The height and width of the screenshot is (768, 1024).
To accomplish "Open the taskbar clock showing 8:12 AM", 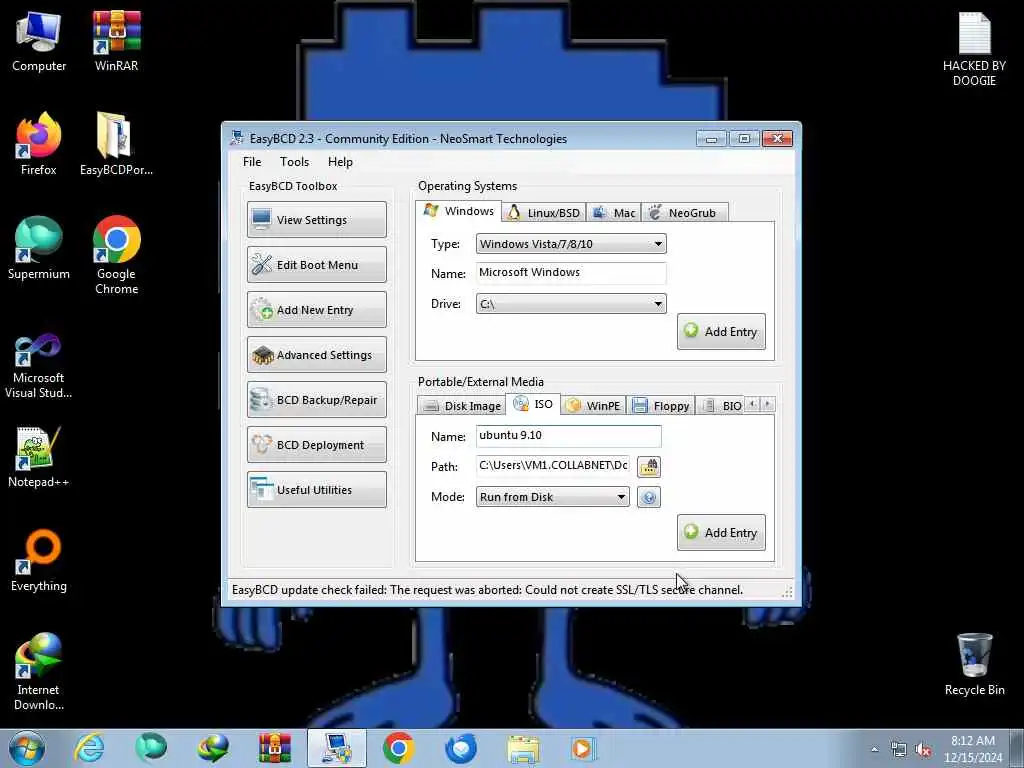I will [973, 749].
